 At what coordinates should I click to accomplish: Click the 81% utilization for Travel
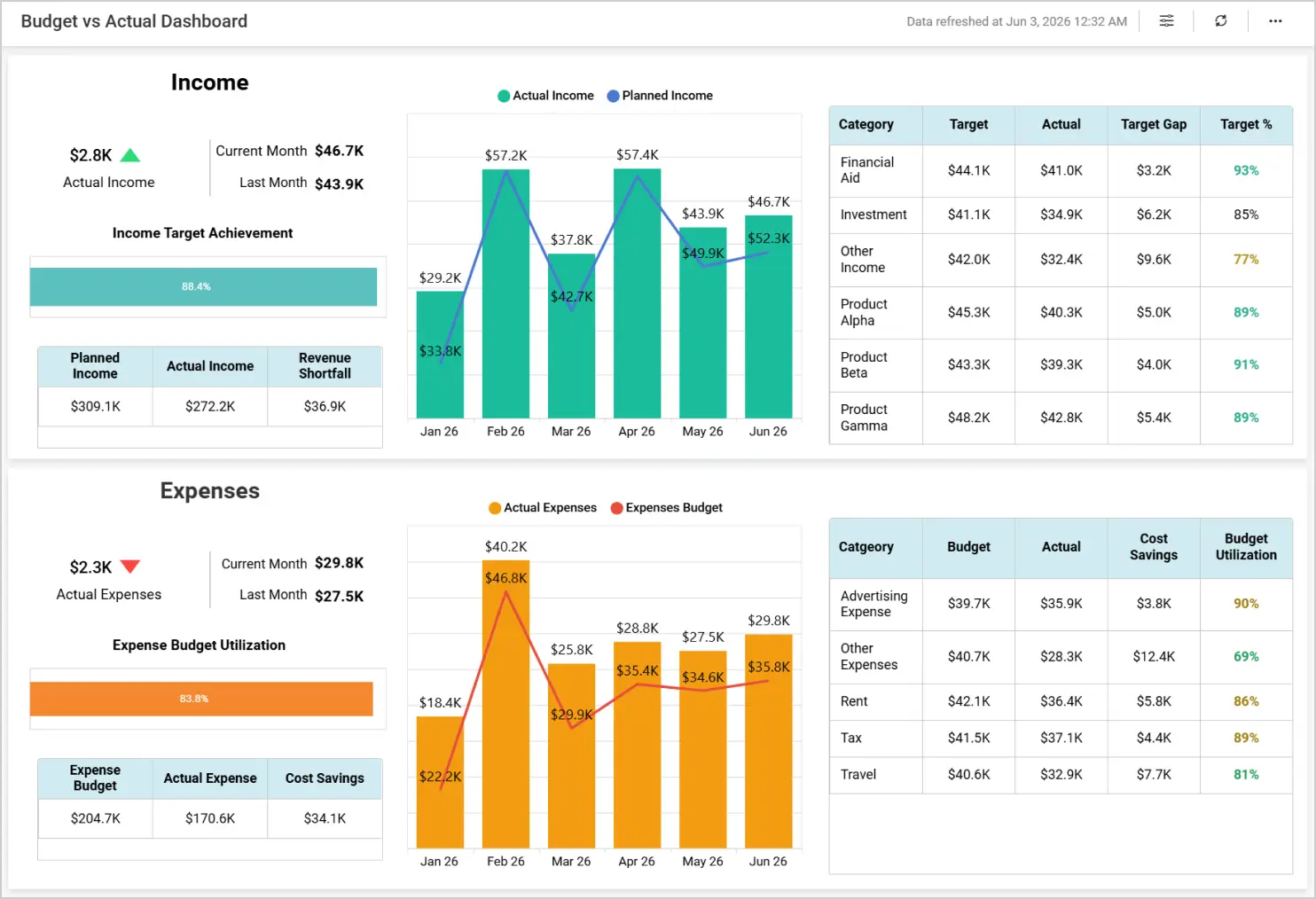1246,774
